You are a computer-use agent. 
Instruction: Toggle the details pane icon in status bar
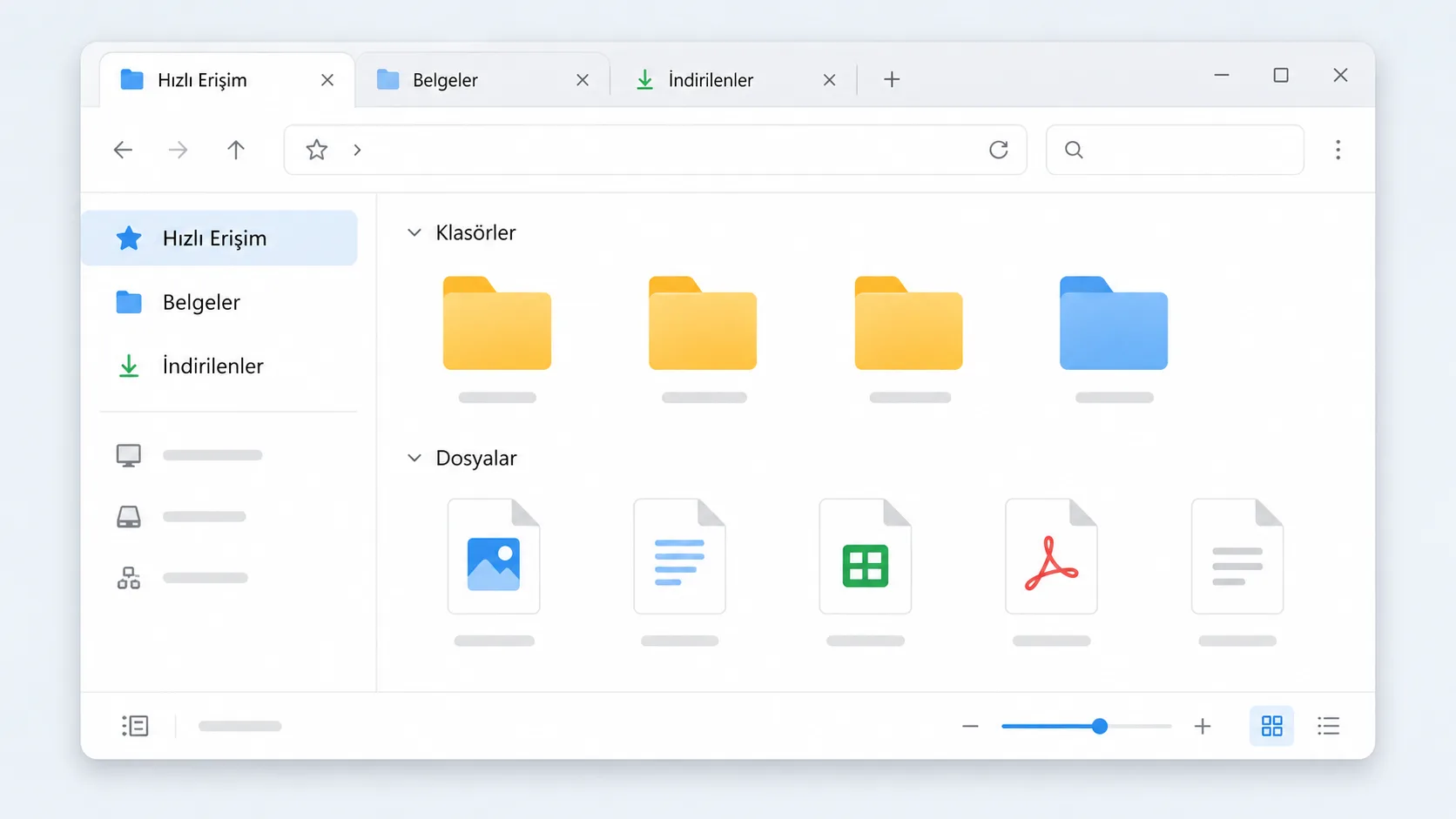[135, 726]
